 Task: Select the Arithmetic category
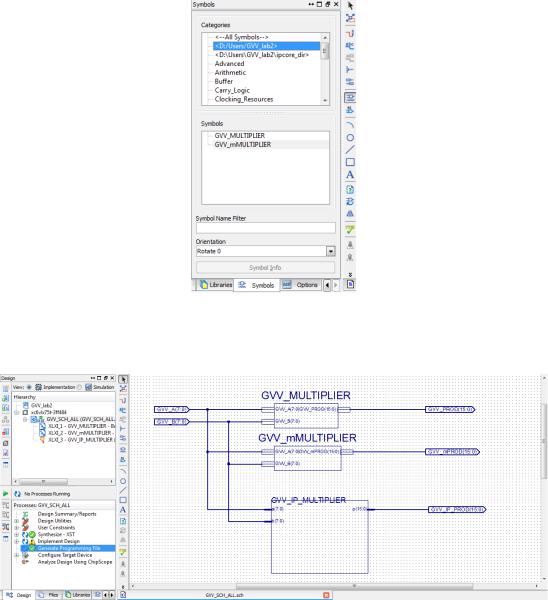click(230, 72)
